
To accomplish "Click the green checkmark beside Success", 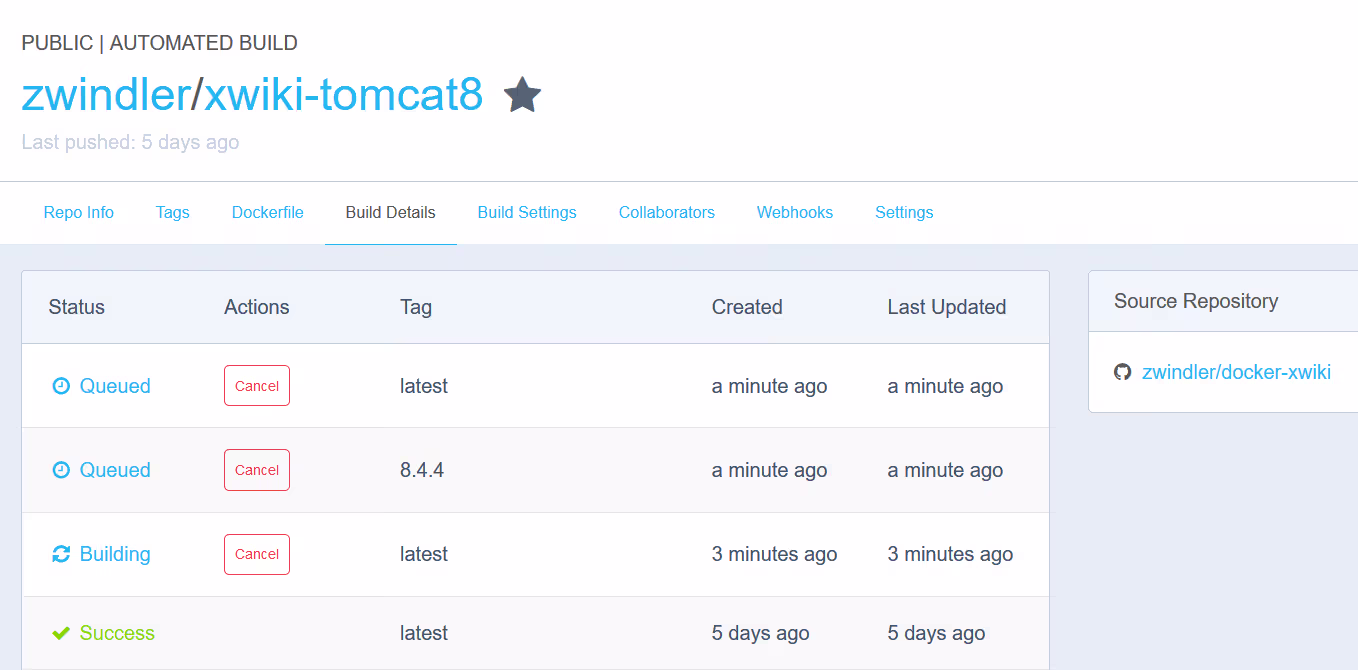I will click(x=61, y=633).
